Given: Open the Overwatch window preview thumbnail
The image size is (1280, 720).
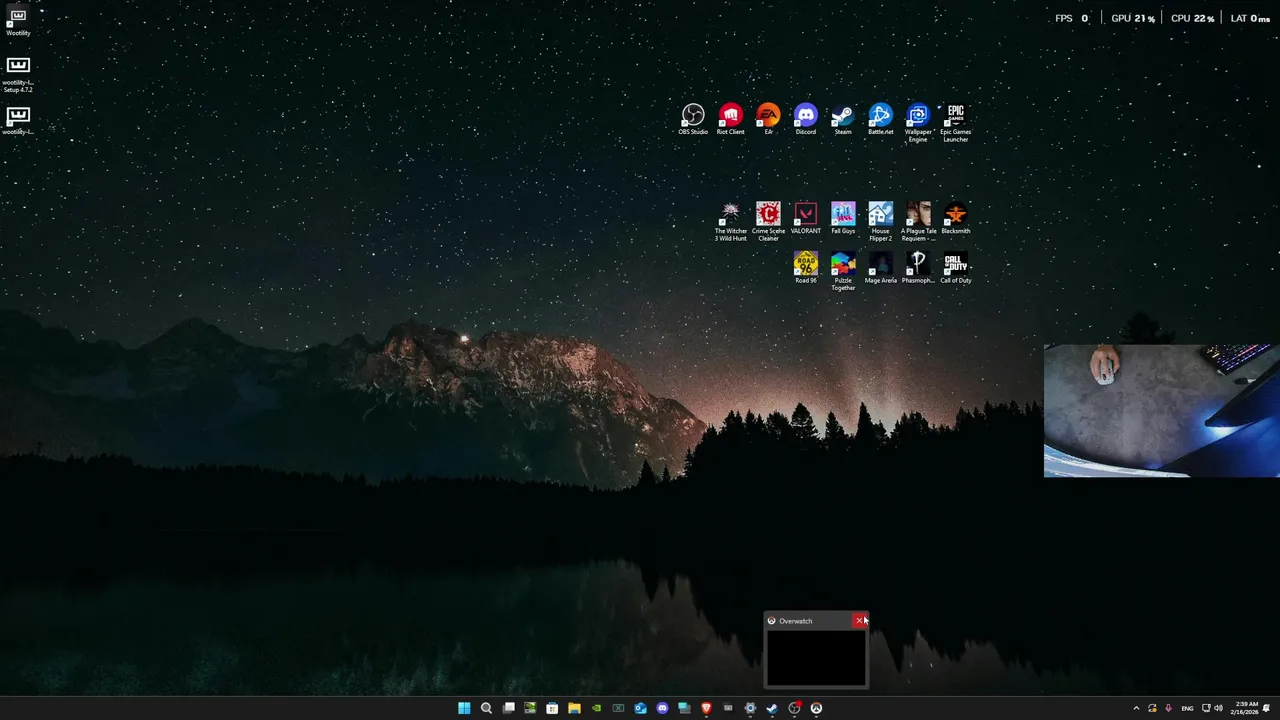Looking at the screenshot, I should click(x=816, y=657).
